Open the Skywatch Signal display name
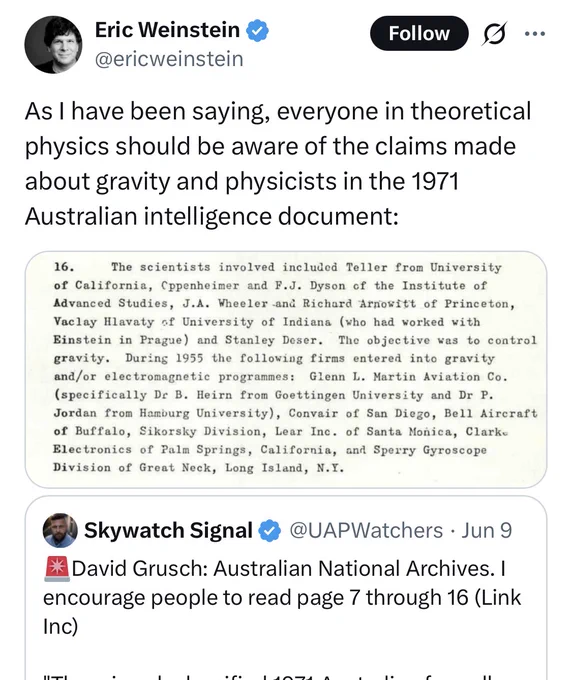 click(x=168, y=530)
